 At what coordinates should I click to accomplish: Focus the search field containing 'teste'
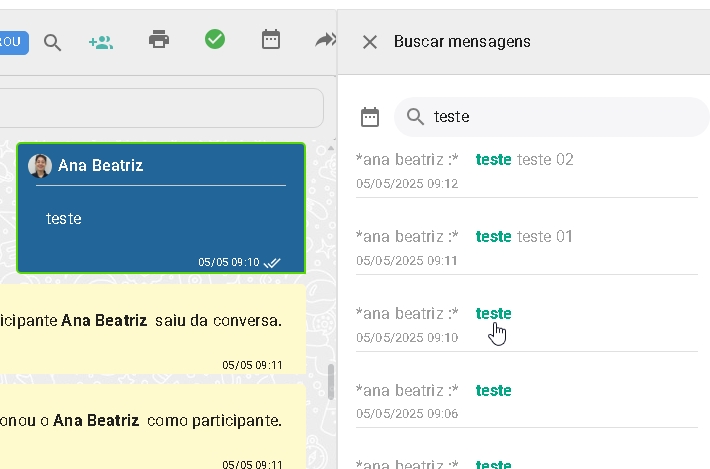[x=552, y=117]
